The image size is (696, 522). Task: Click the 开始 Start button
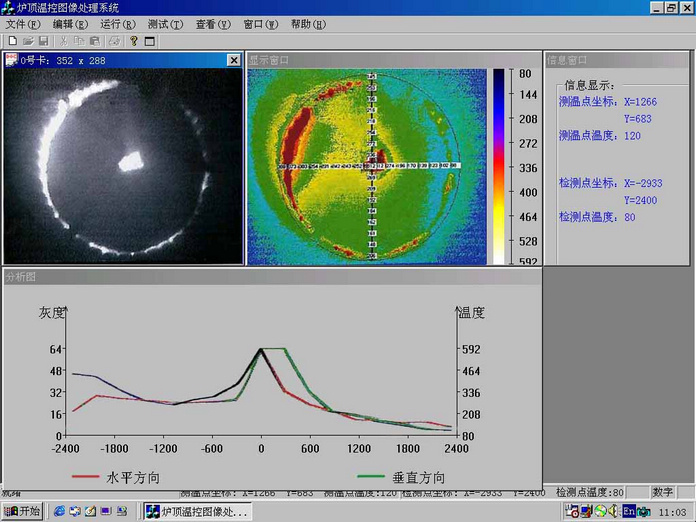tap(22, 511)
